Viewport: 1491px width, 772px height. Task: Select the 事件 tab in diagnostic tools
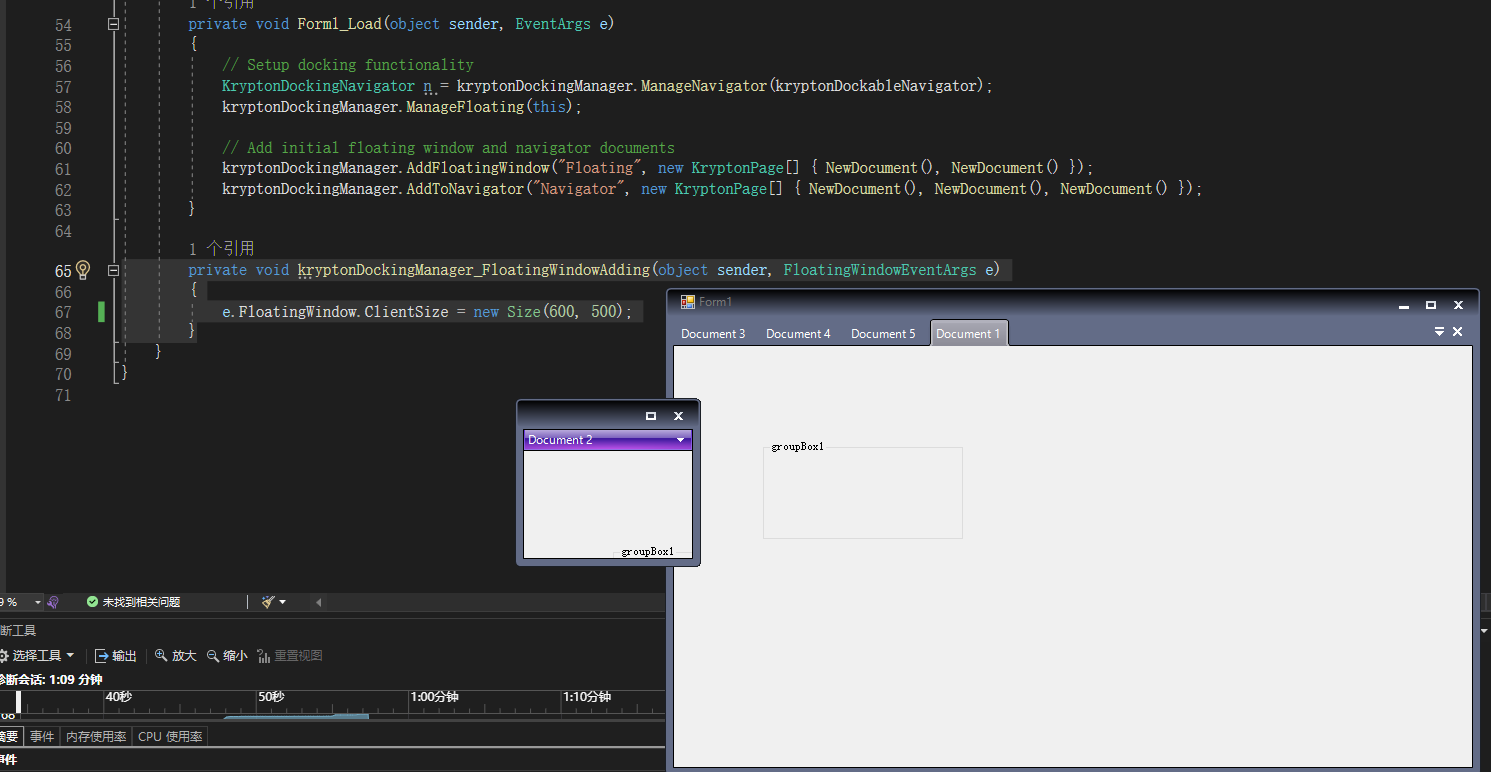[41, 736]
